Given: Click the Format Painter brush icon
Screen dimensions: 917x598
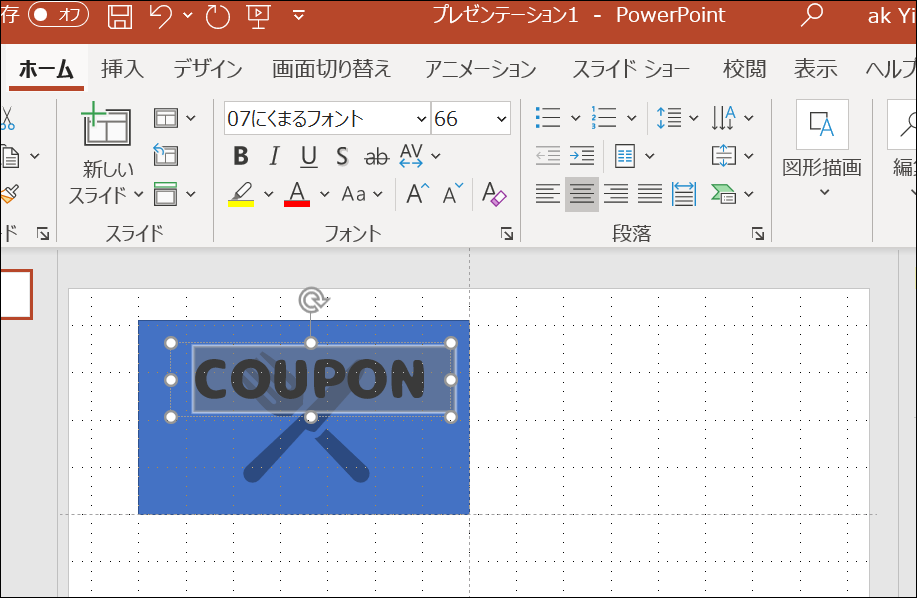Looking at the screenshot, I should point(9,194).
